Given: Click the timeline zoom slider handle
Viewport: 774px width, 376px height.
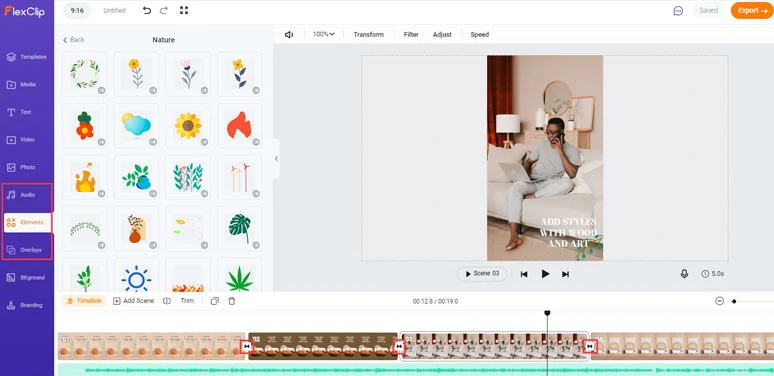Looking at the screenshot, I should pyautogui.click(x=734, y=301).
